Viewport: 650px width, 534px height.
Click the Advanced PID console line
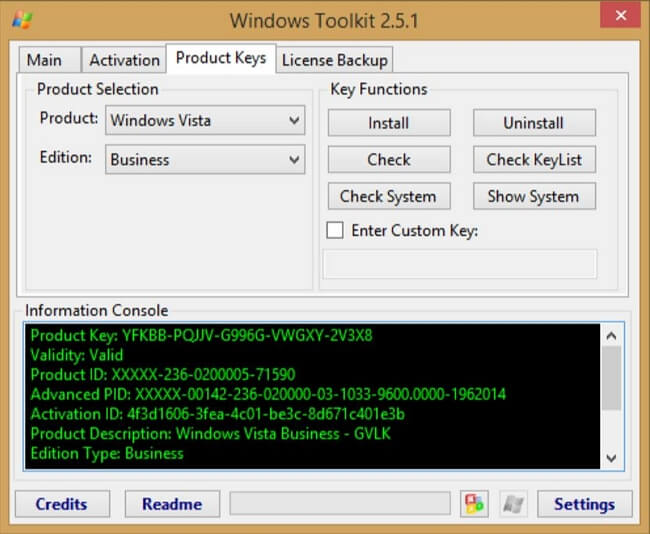(268, 394)
